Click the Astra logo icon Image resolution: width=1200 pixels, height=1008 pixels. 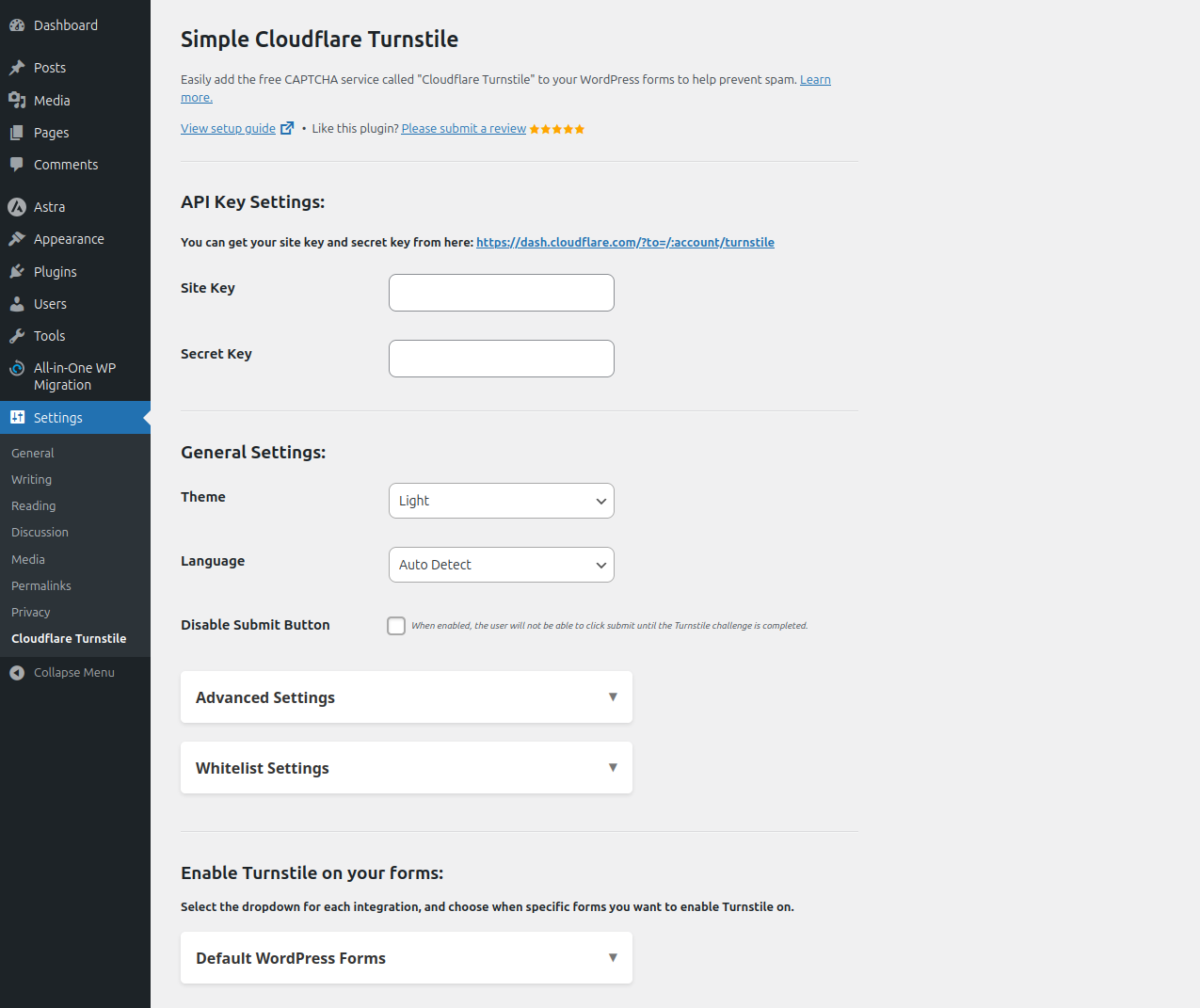(x=17, y=207)
